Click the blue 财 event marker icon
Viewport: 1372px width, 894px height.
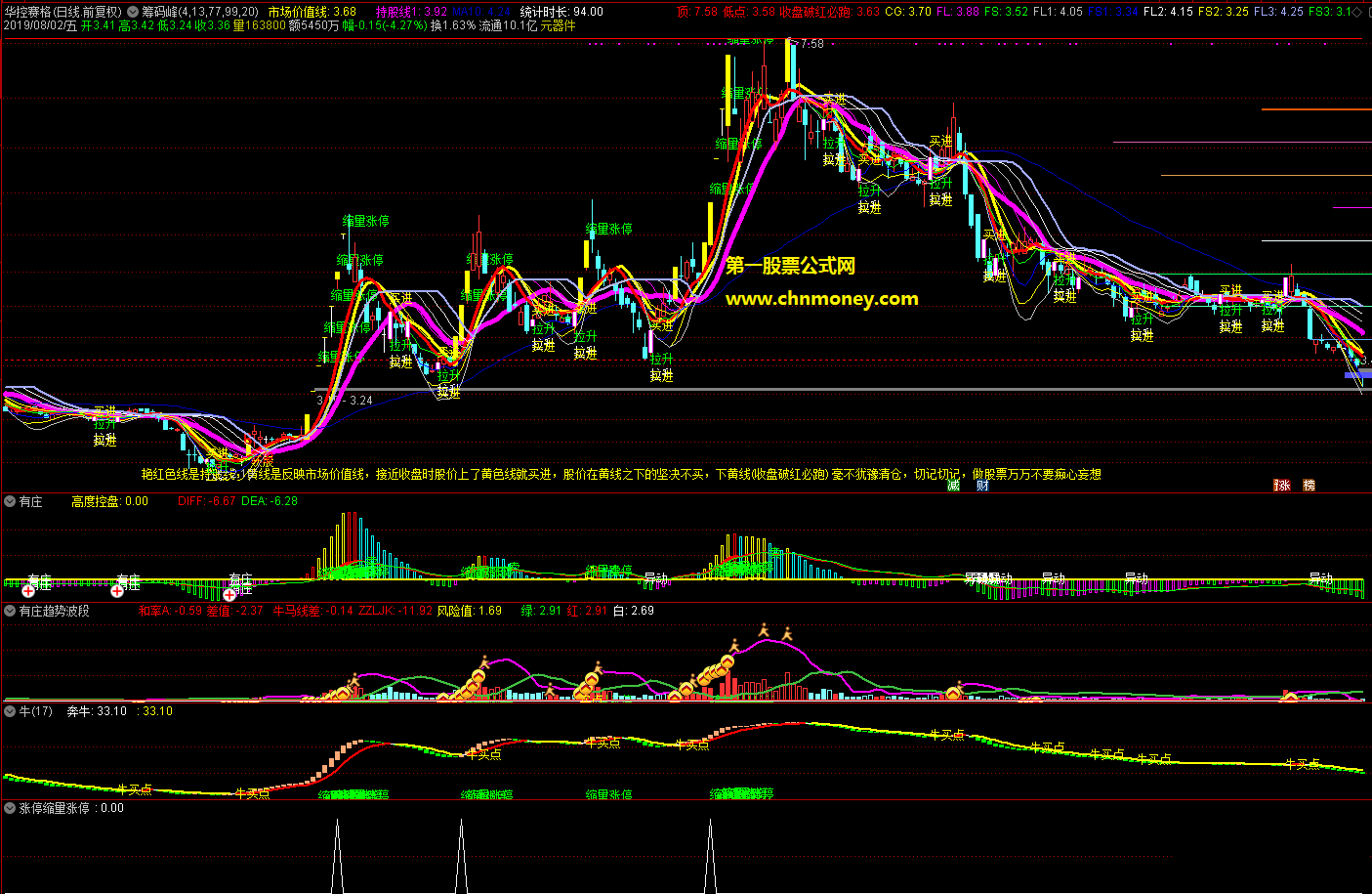(982, 485)
